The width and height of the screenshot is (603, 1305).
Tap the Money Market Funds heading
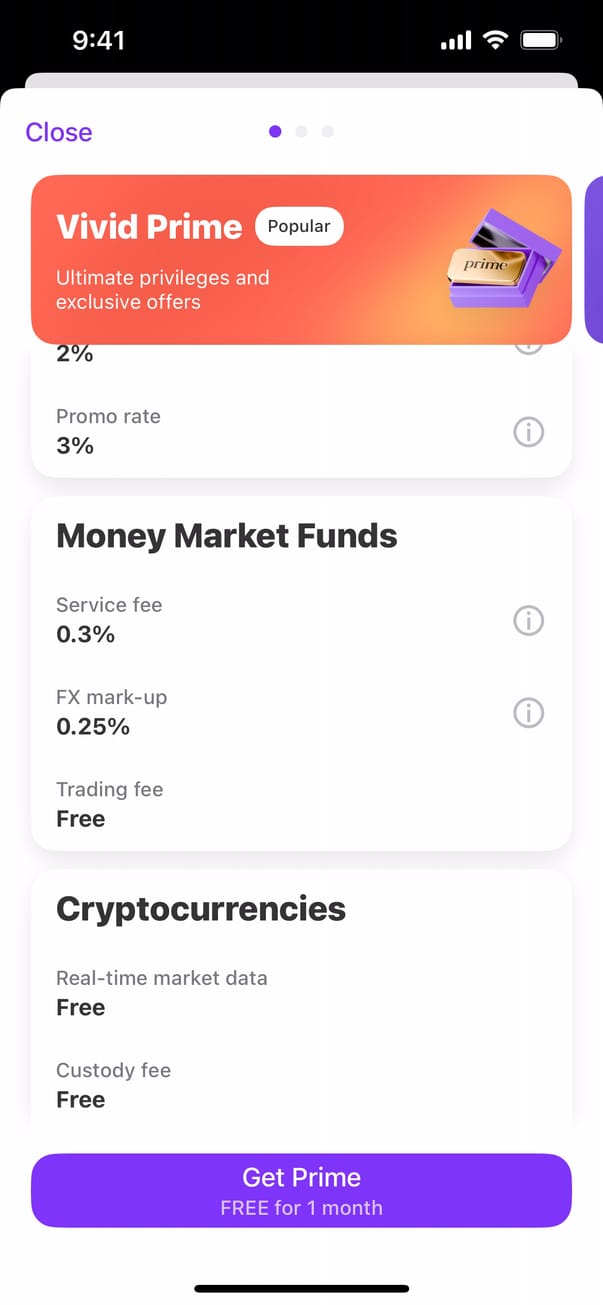tap(227, 536)
